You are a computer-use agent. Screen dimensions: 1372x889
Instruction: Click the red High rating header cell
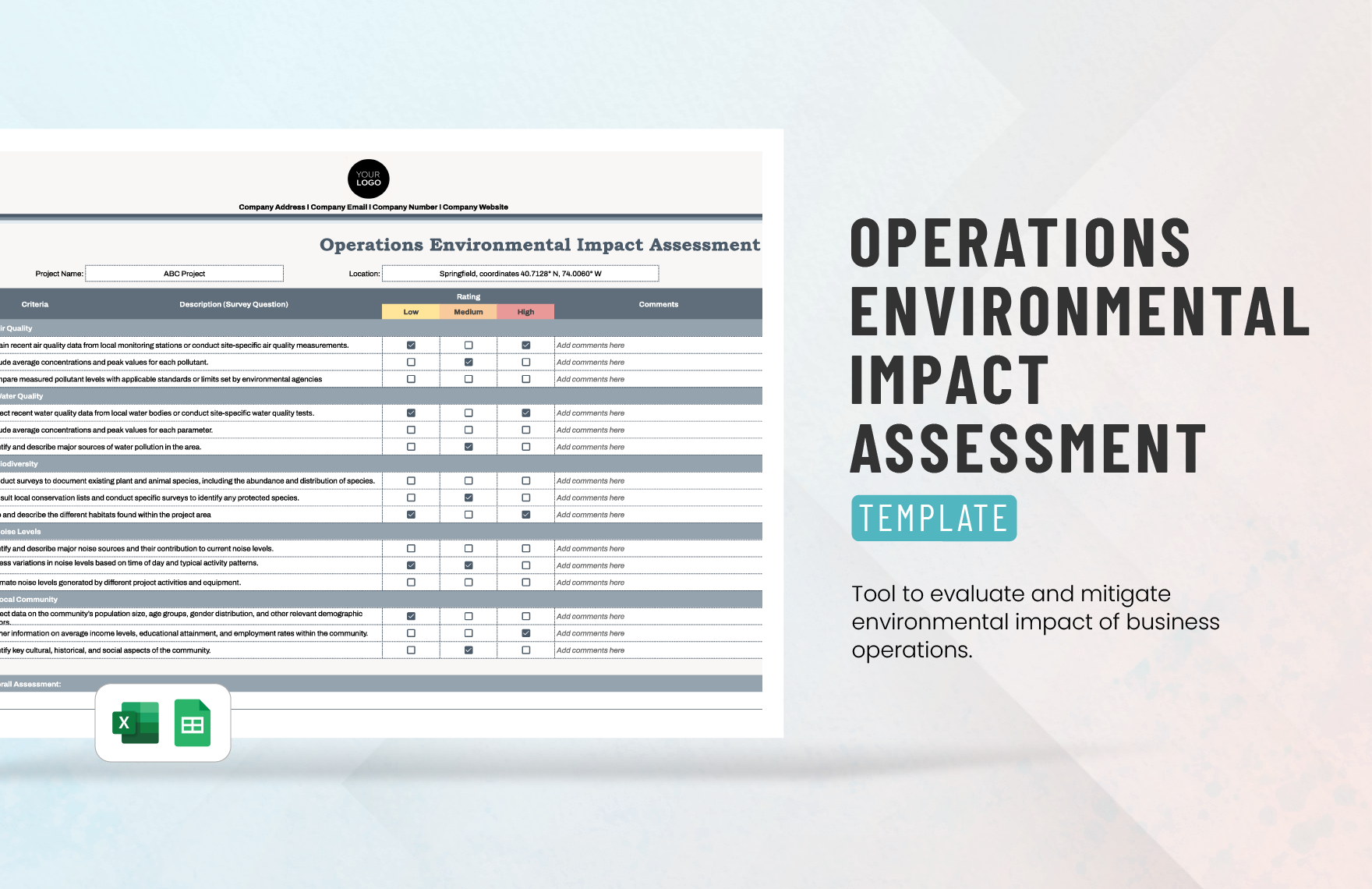(x=525, y=311)
